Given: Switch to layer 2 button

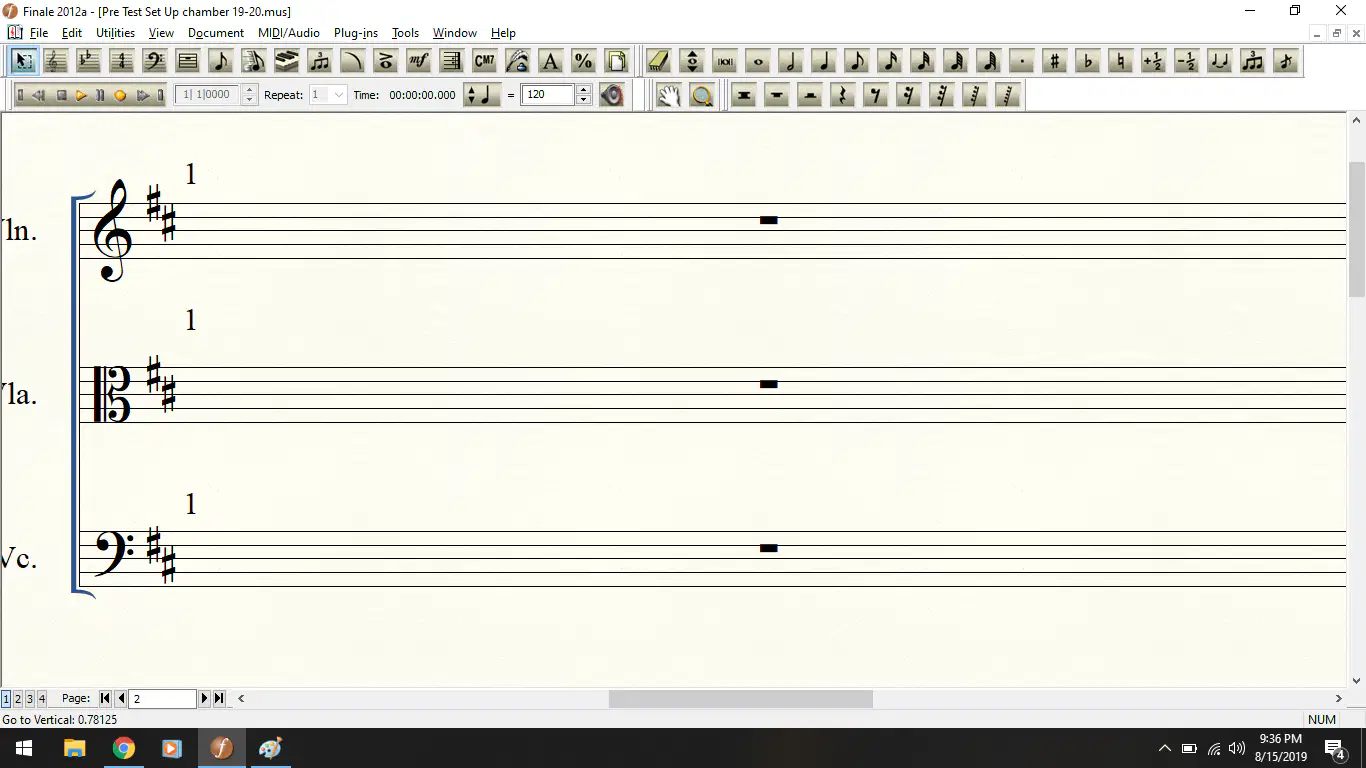Looking at the screenshot, I should click(x=18, y=698).
